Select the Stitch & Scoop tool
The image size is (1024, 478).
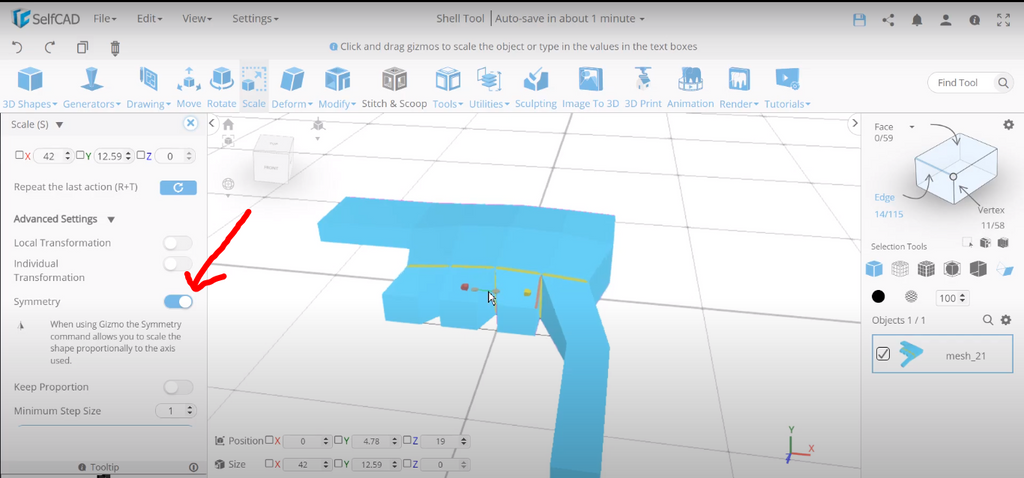click(x=394, y=88)
